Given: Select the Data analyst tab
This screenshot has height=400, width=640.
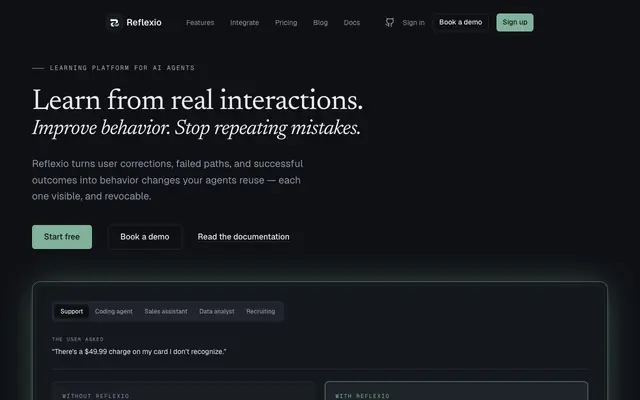Looking at the screenshot, I should [217, 311].
